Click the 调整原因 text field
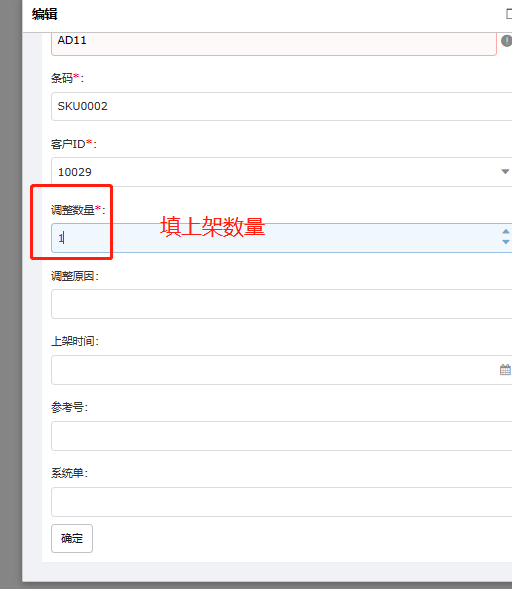Screen dimensions: 512x589 [x=281, y=304]
